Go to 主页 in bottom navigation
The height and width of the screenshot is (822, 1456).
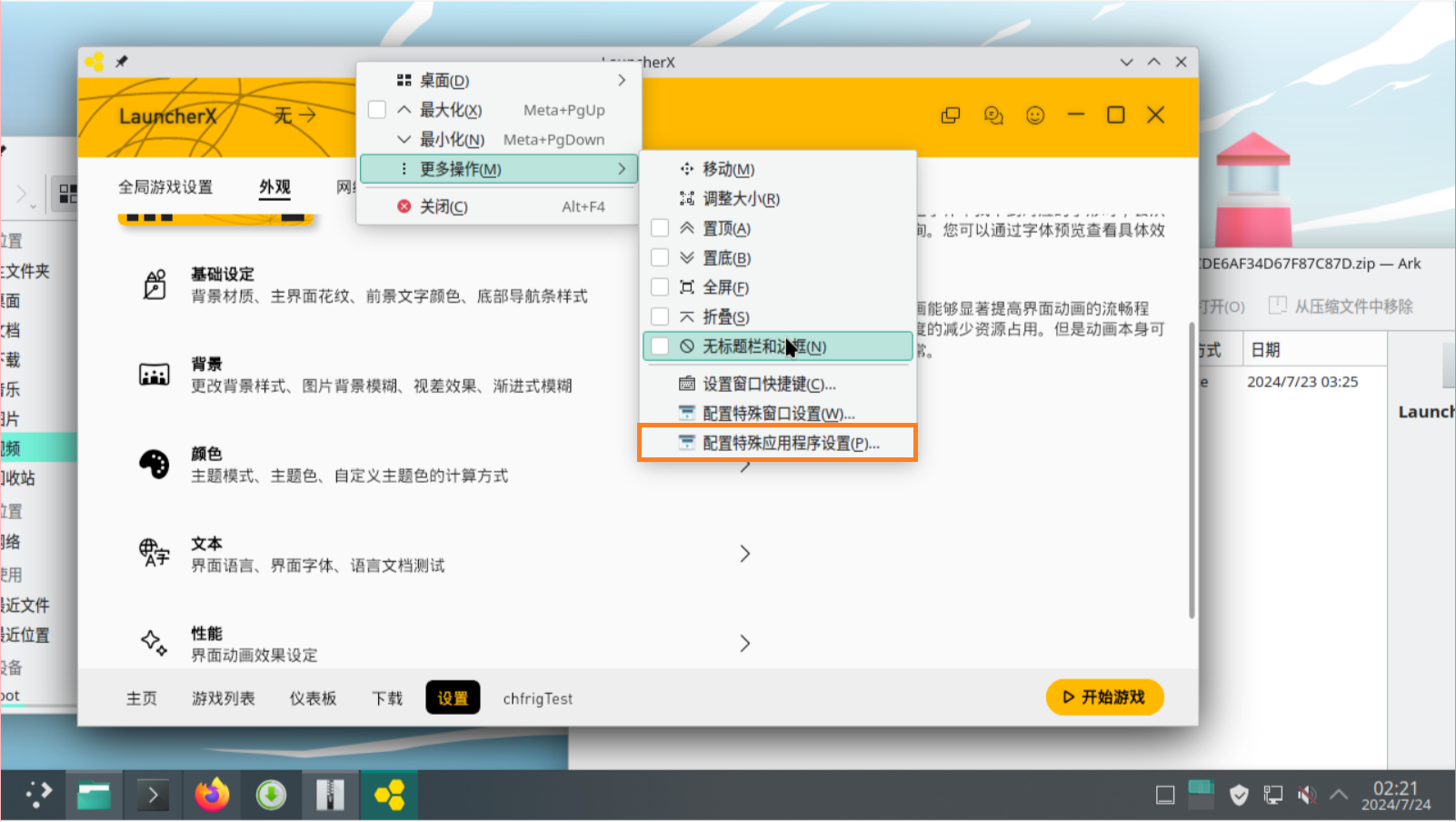[x=142, y=698]
